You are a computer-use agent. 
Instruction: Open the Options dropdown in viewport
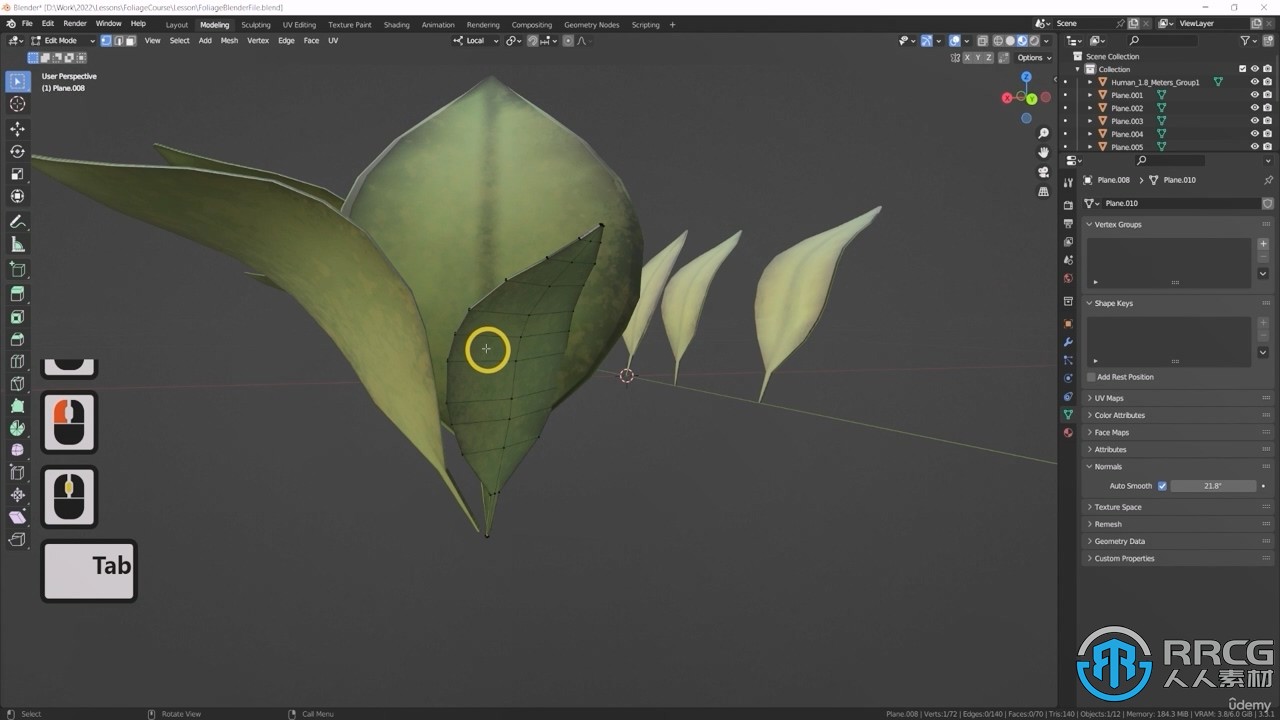[1033, 58]
